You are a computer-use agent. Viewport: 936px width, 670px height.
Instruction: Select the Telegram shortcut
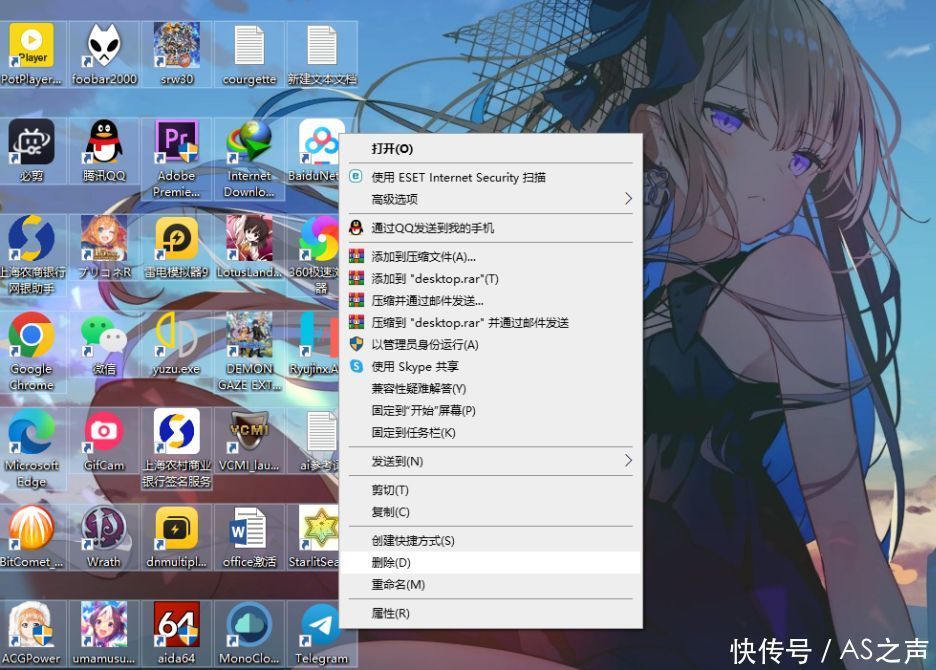point(322,634)
